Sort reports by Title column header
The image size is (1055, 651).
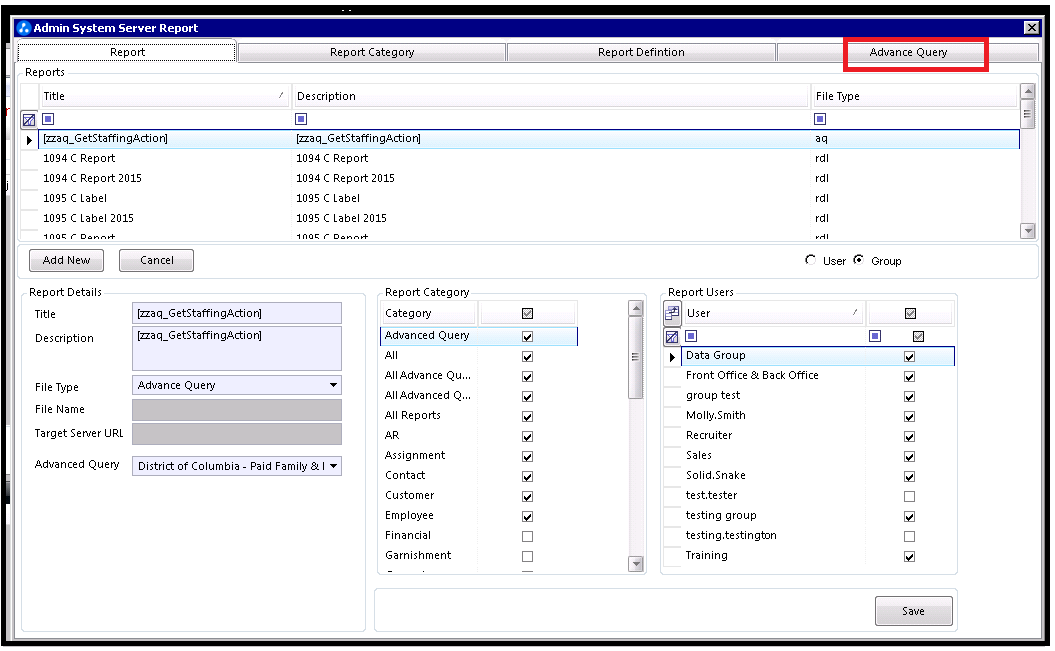[164, 96]
